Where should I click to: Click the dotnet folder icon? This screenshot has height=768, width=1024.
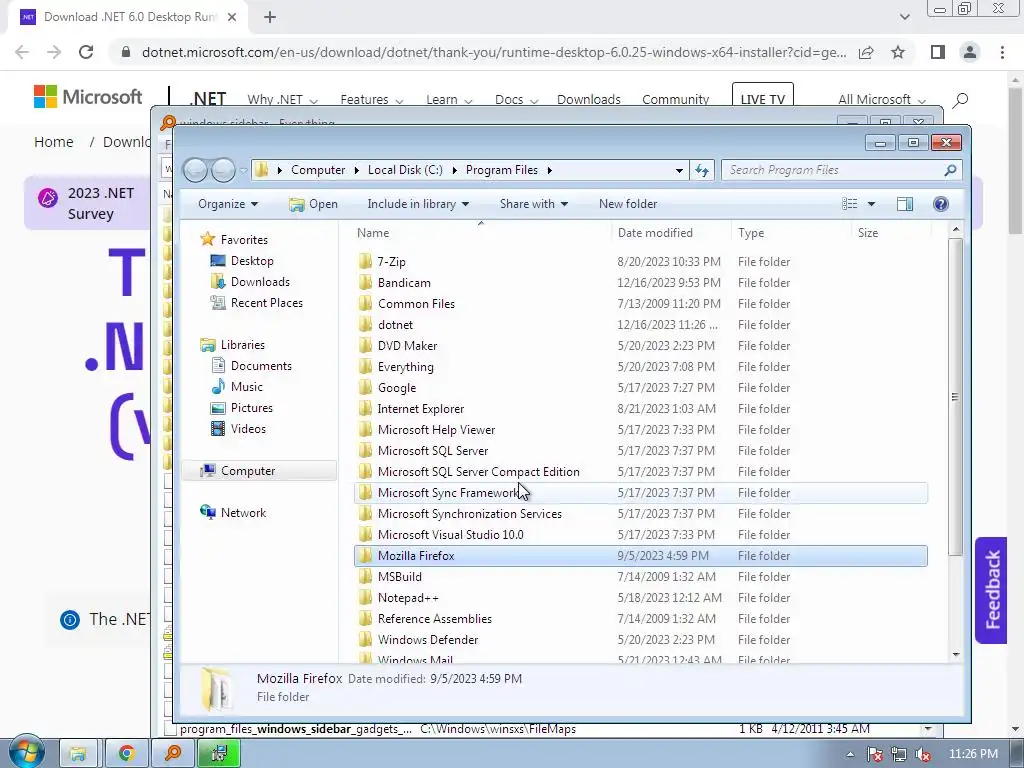(x=366, y=325)
